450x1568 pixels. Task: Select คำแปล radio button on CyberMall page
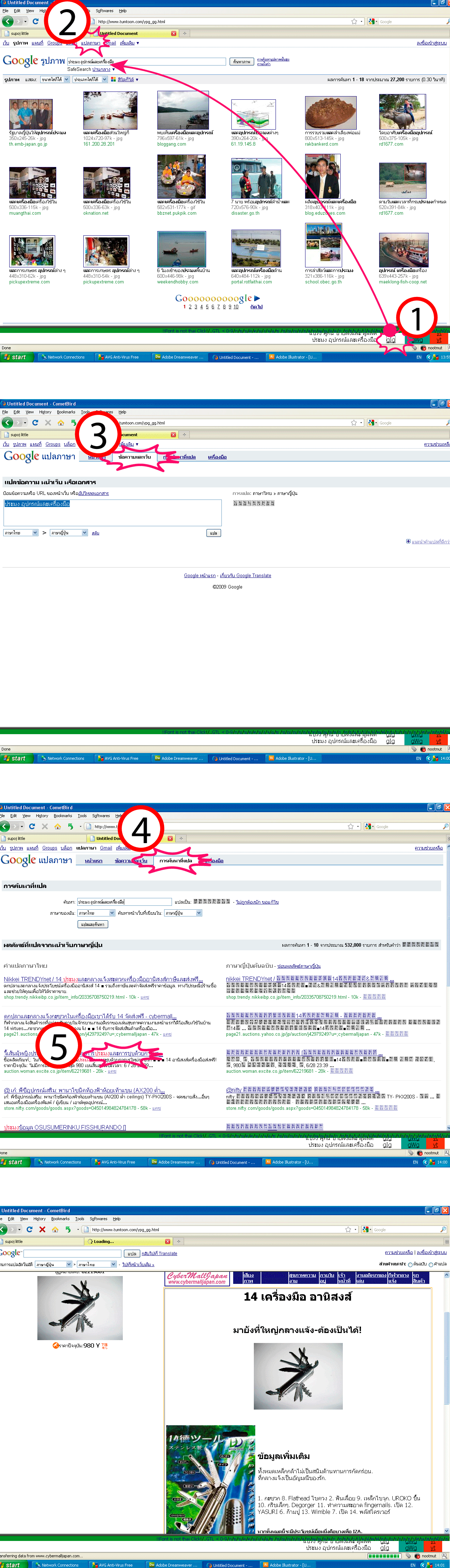pos(431,1264)
